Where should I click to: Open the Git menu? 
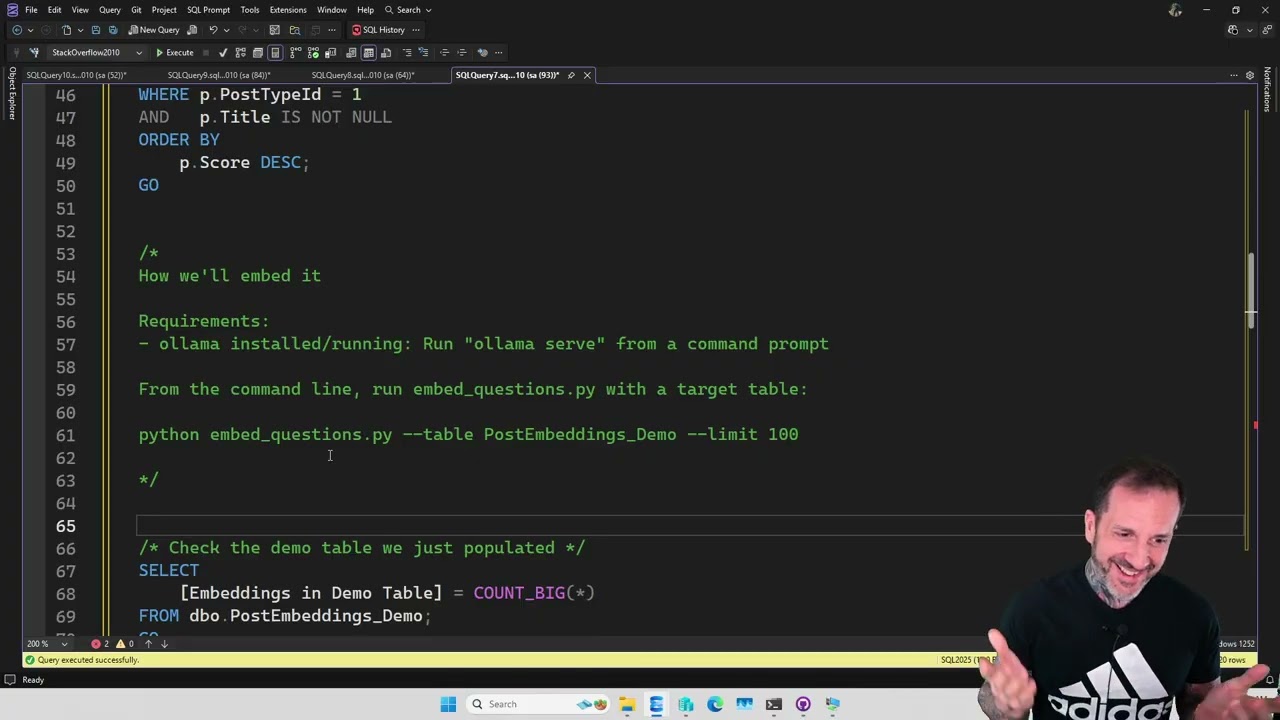click(x=136, y=10)
